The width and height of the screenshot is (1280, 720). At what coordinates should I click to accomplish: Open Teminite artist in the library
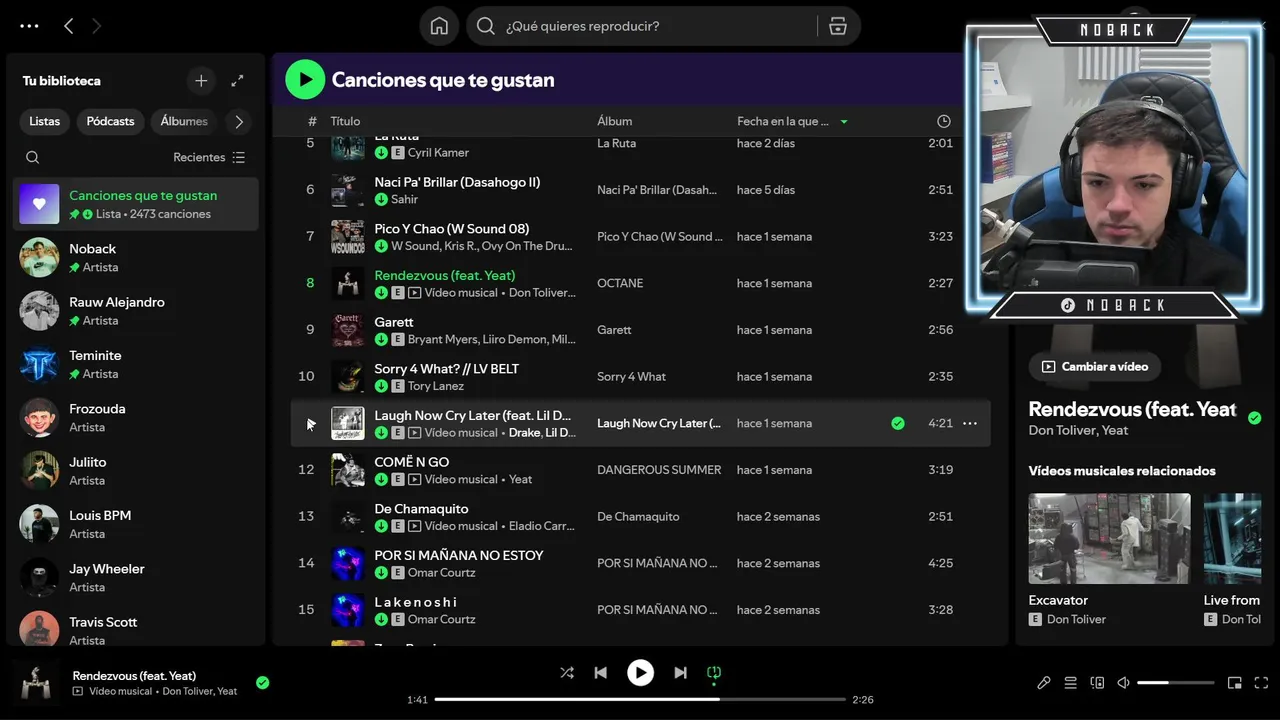point(136,364)
